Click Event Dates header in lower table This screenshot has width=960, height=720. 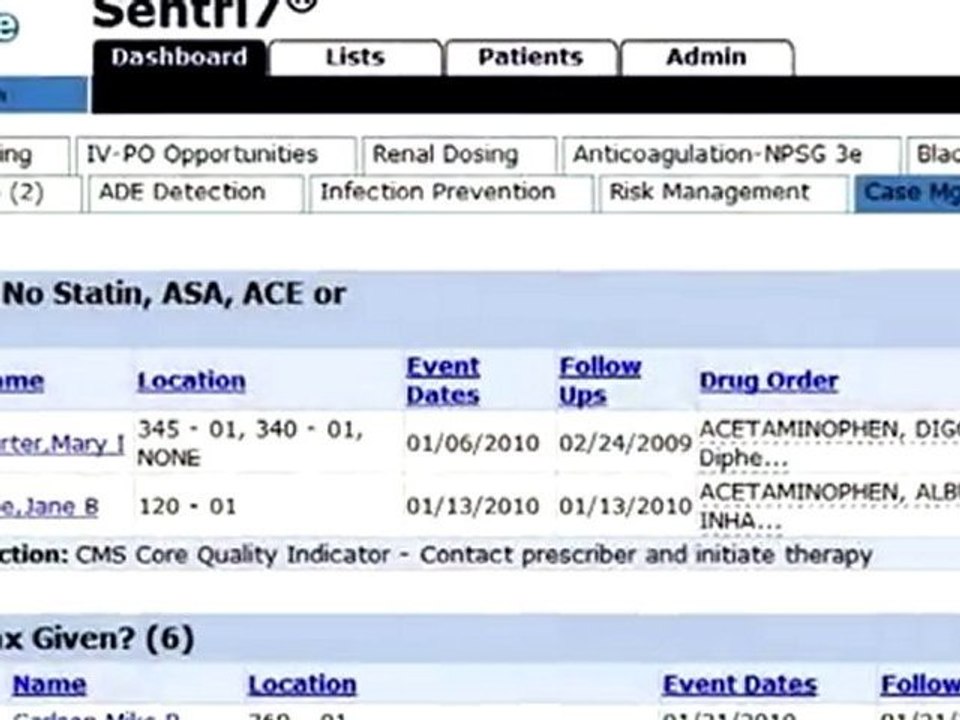point(740,684)
